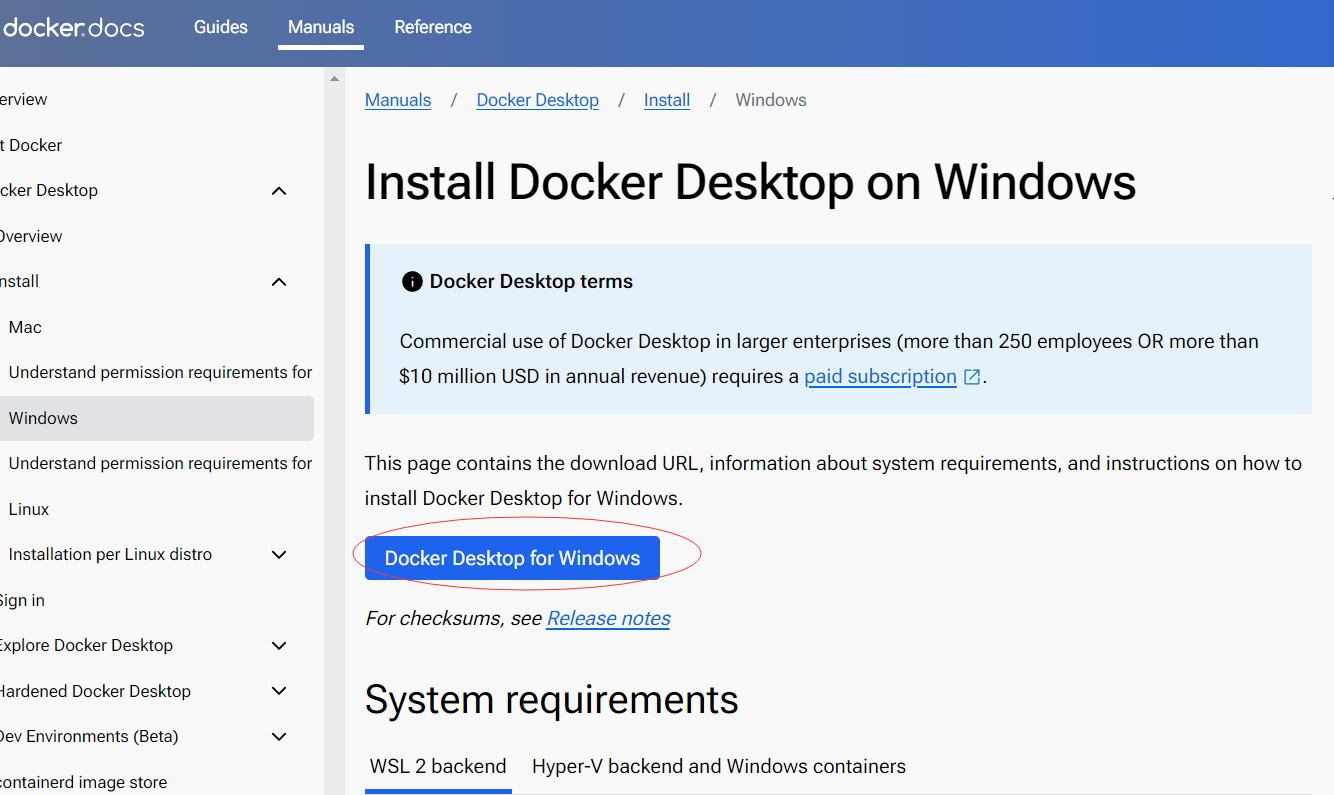Follow the paid subscription link
The width and height of the screenshot is (1334, 795).
tap(880, 377)
